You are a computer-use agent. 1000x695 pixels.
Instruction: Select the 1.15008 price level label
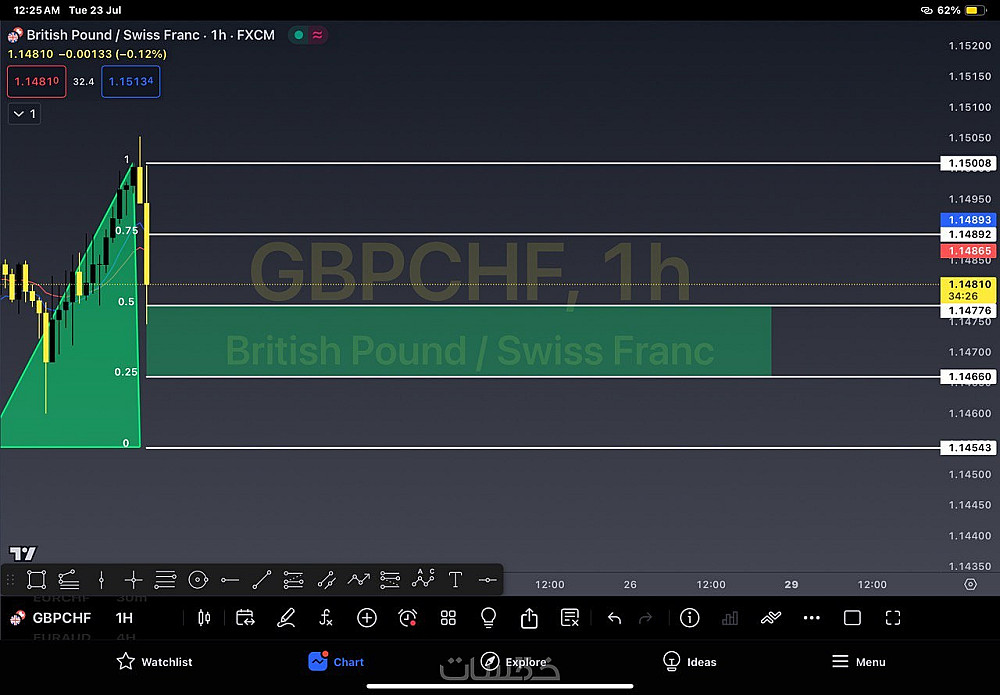pos(969,163)
